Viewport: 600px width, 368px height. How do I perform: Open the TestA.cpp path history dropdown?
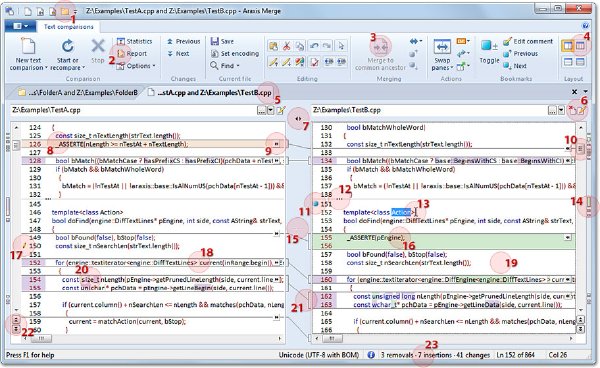point(271,111)
